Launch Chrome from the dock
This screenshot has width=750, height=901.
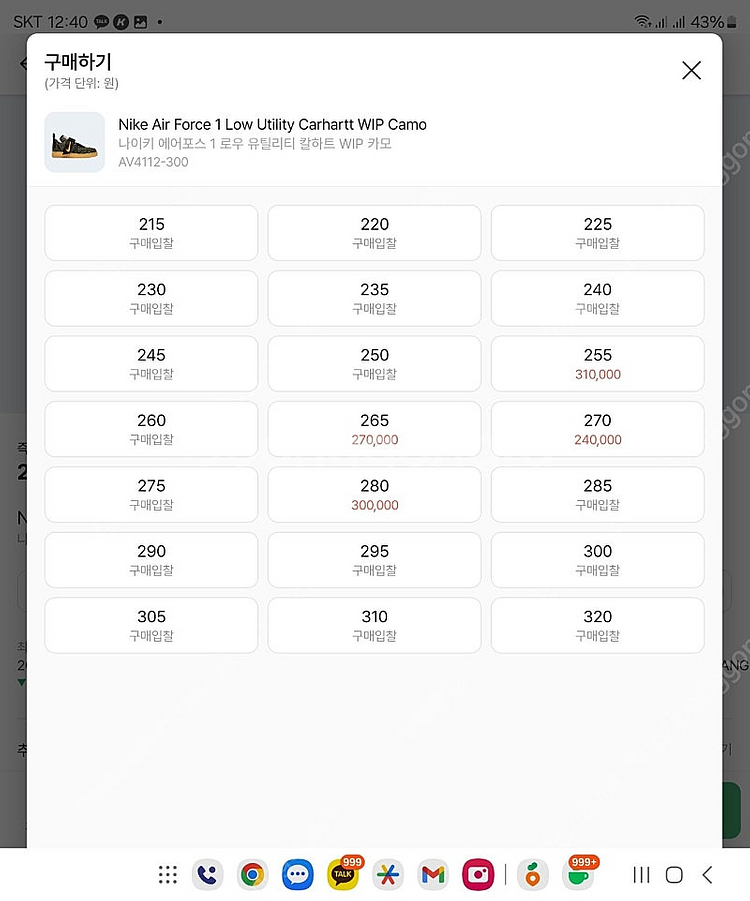pos(252,875)
